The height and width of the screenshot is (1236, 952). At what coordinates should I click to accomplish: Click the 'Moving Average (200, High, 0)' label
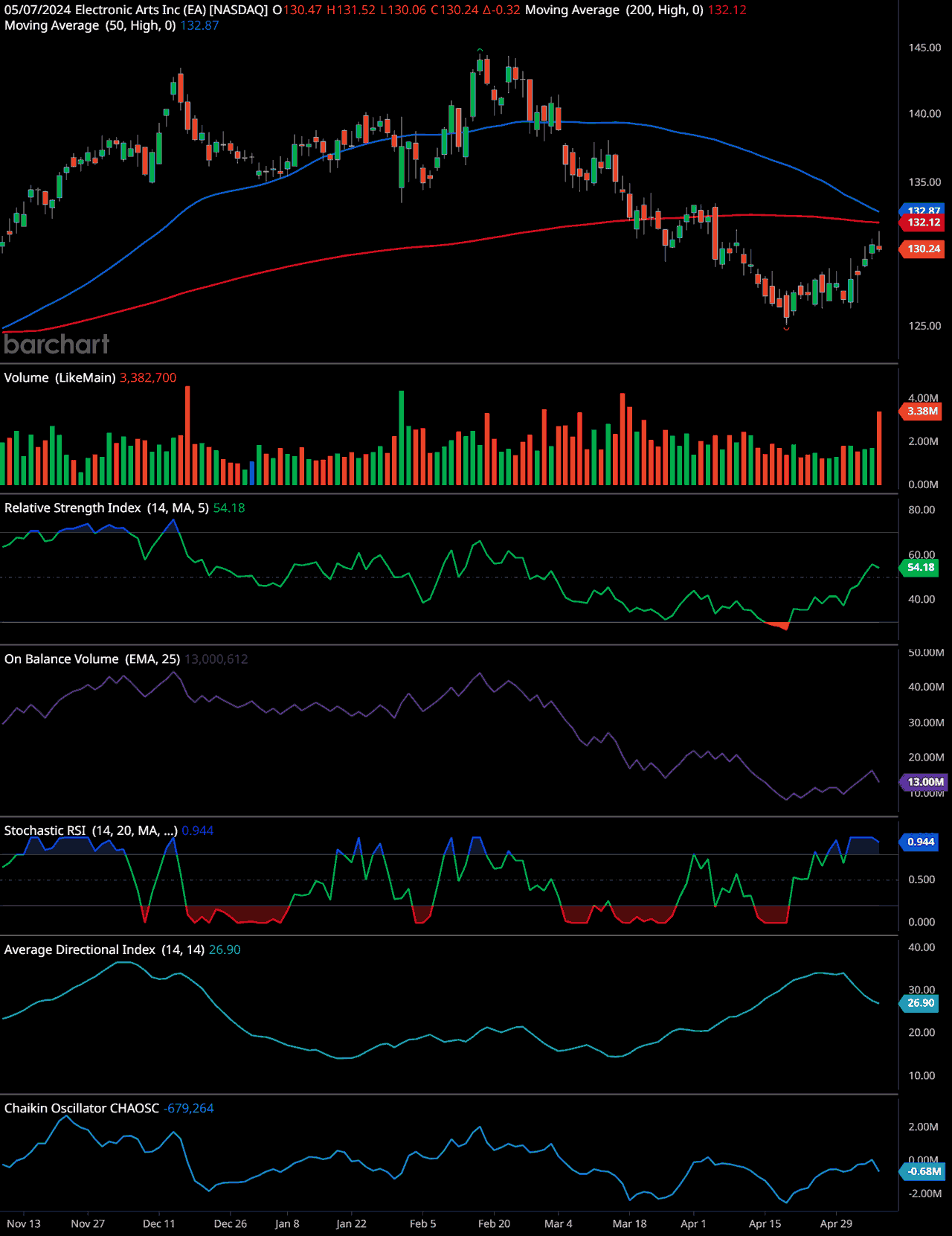click(614, 10)
